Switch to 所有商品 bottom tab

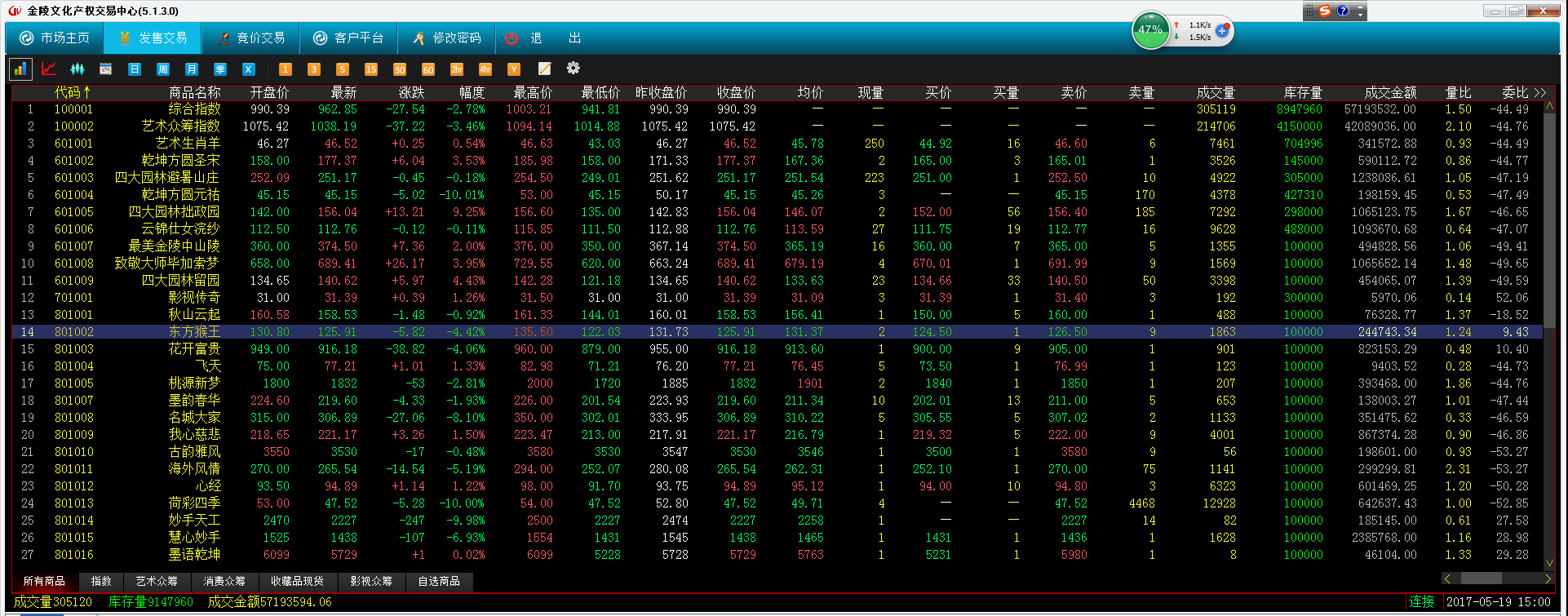(44, 581)
